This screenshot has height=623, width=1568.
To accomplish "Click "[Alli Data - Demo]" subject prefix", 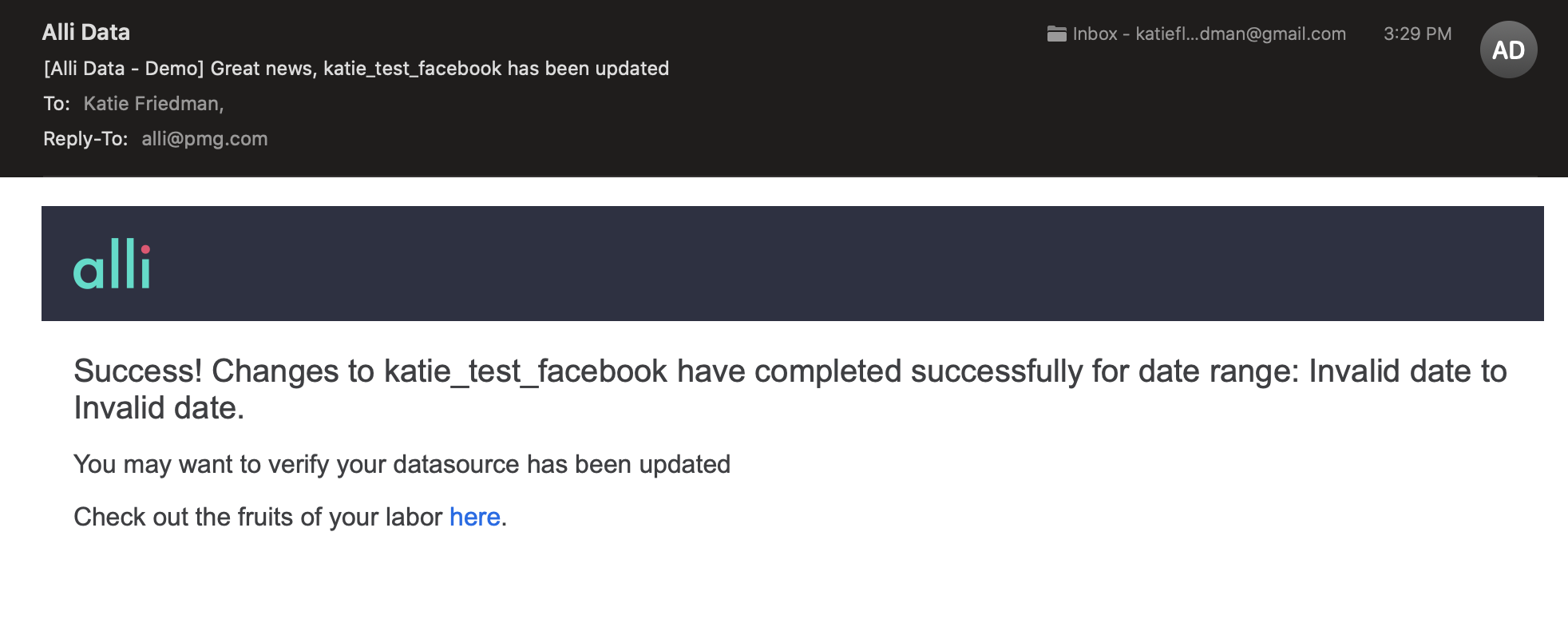I will (124, 69).
